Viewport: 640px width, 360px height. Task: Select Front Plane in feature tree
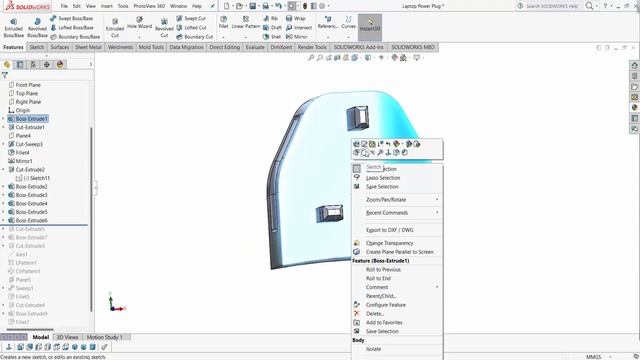[x=24, y=85]
